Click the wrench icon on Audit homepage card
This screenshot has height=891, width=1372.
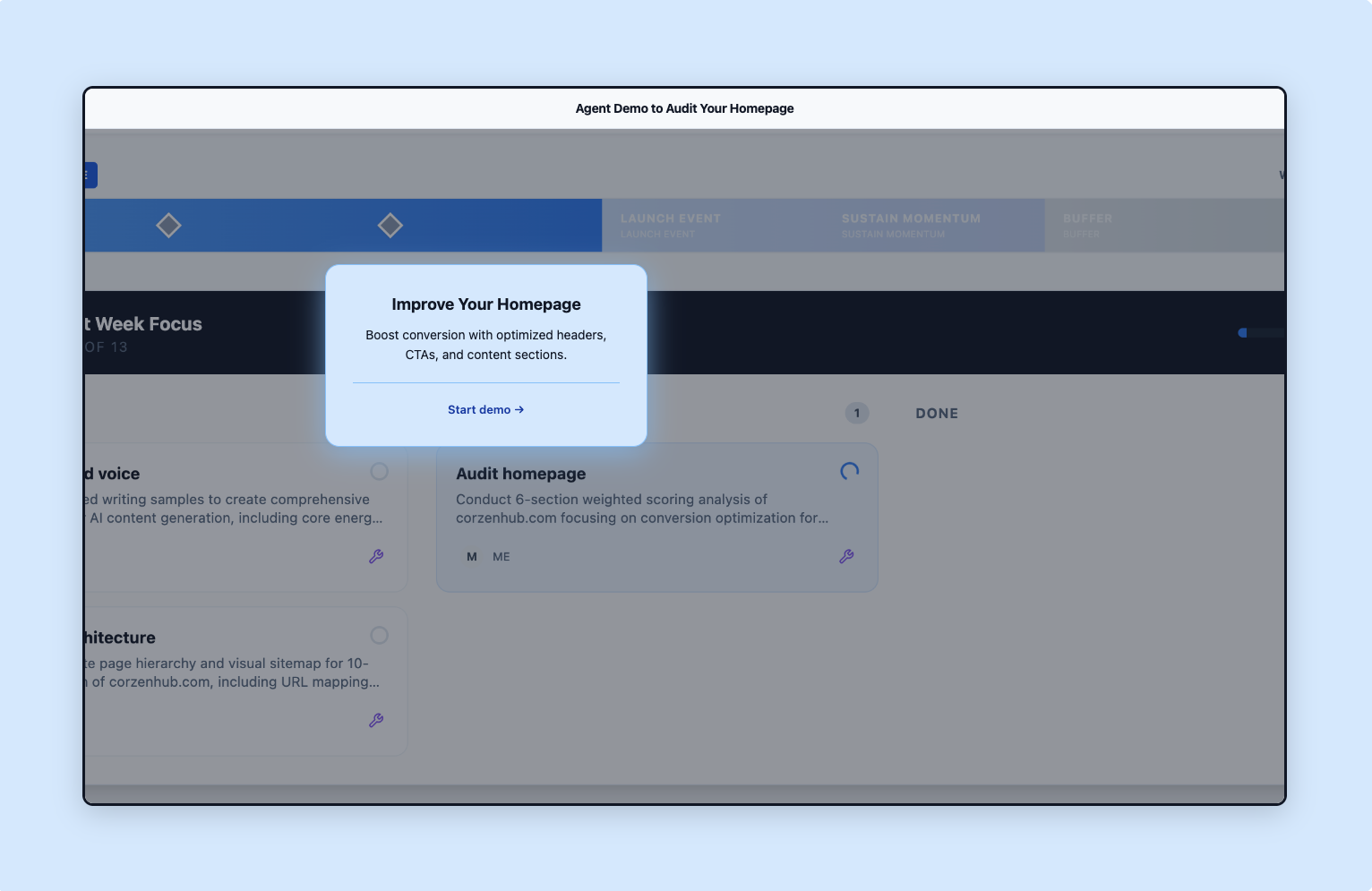[846, 556]
